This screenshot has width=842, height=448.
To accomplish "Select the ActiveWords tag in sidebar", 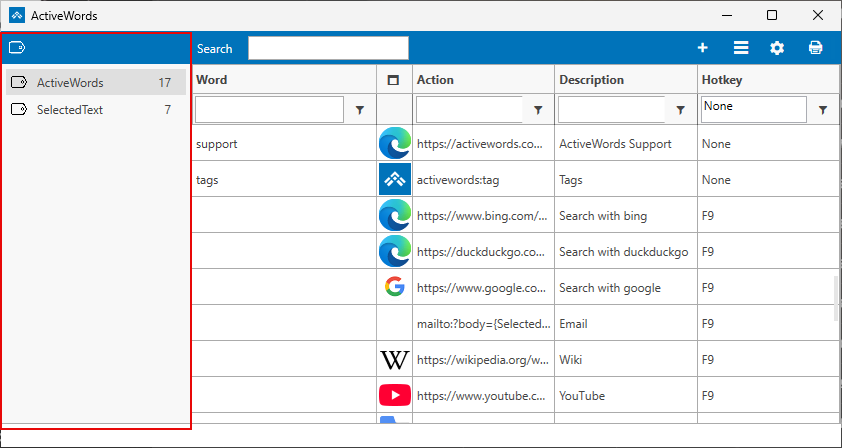I will pyautogui.click(x=70, y=83).
